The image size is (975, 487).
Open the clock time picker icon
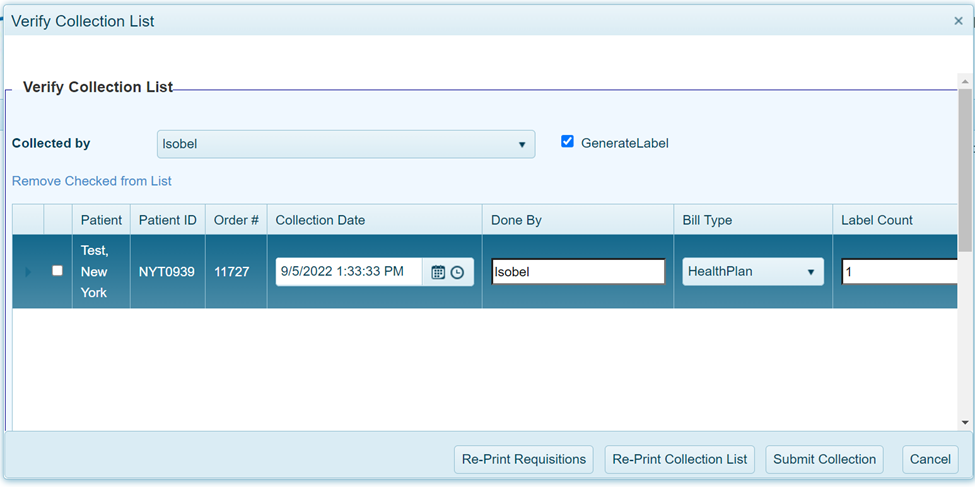(457, 272)
